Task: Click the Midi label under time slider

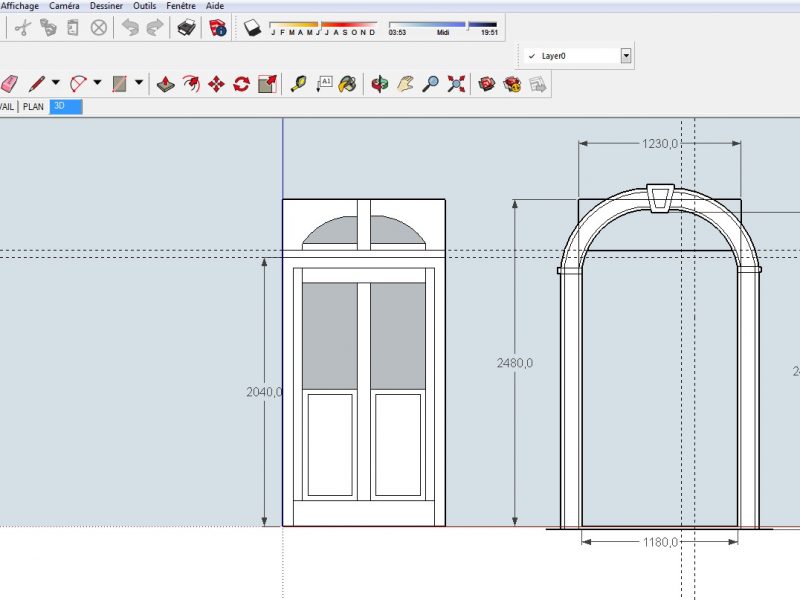Action: coord(443,33)
